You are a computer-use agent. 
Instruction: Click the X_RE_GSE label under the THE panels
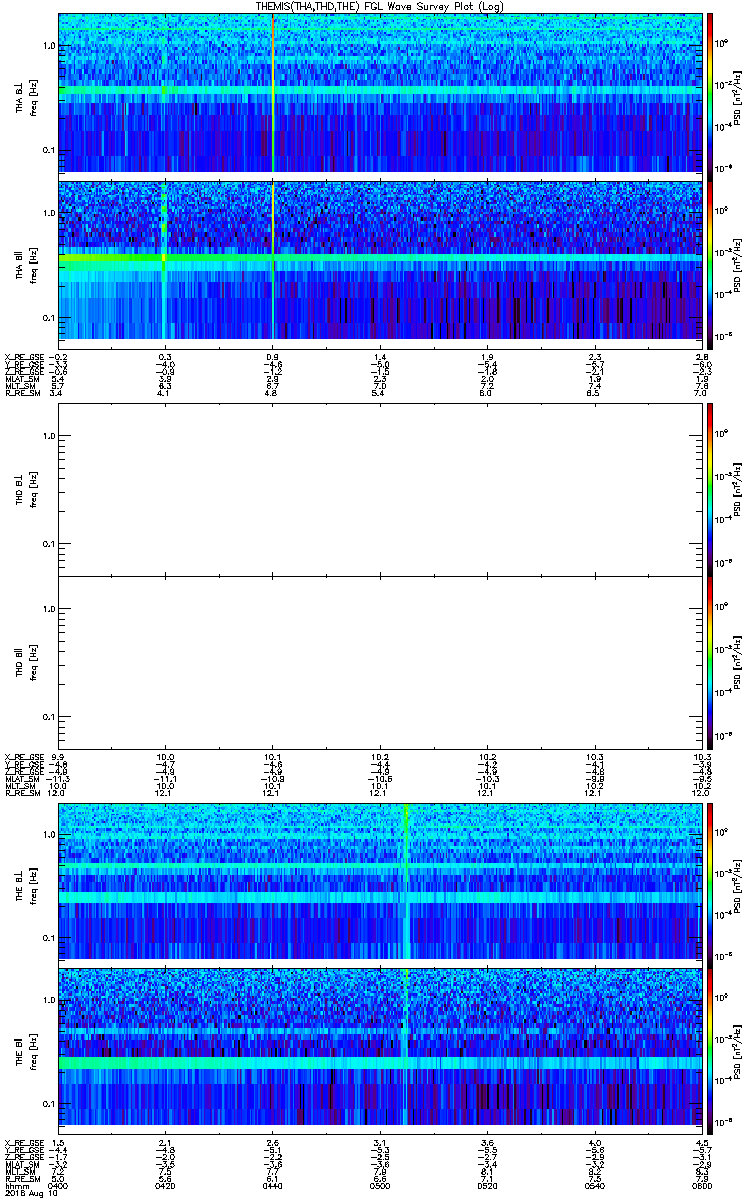point(22,1143)
